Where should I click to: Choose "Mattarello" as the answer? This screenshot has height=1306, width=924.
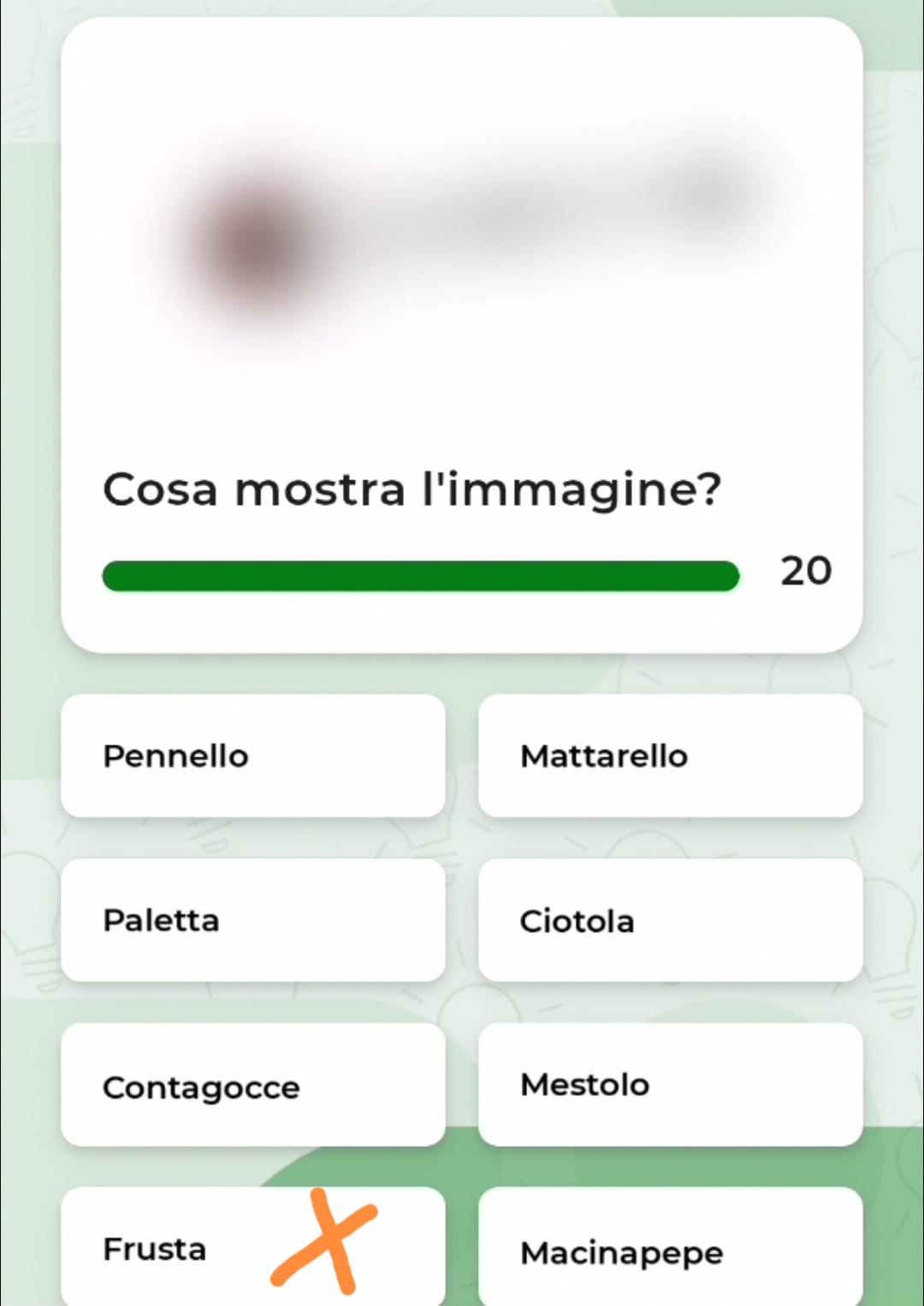(670, 756)
